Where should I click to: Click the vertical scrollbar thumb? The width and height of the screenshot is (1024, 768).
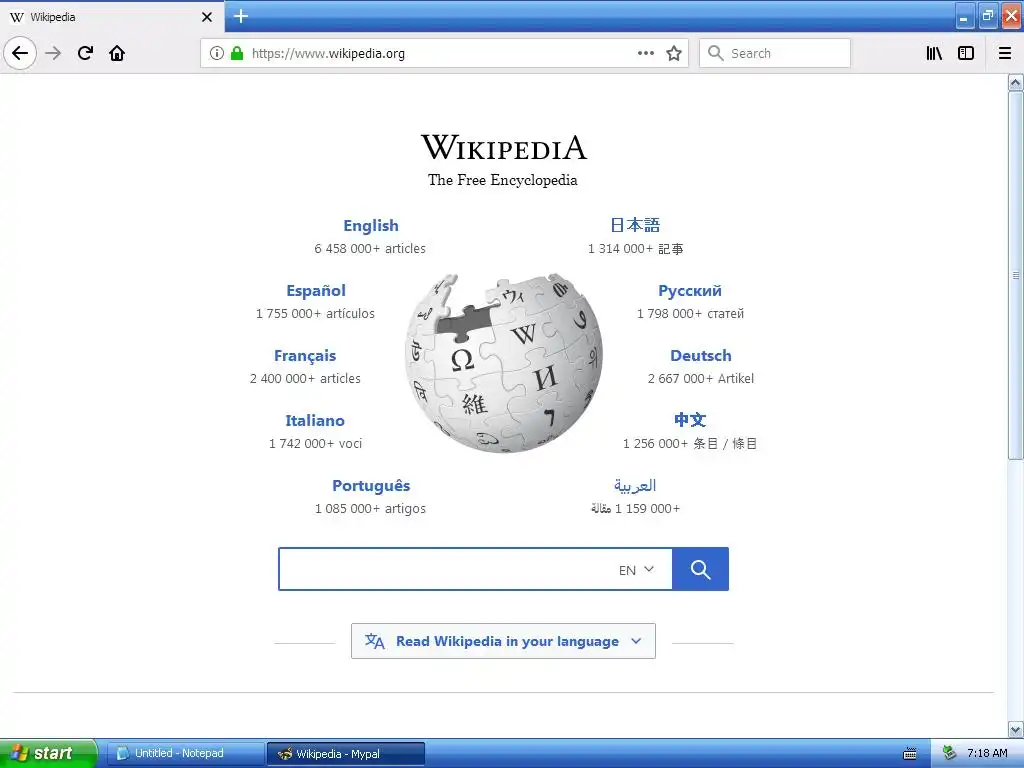pyautogui.click(x=1016, y=275)
